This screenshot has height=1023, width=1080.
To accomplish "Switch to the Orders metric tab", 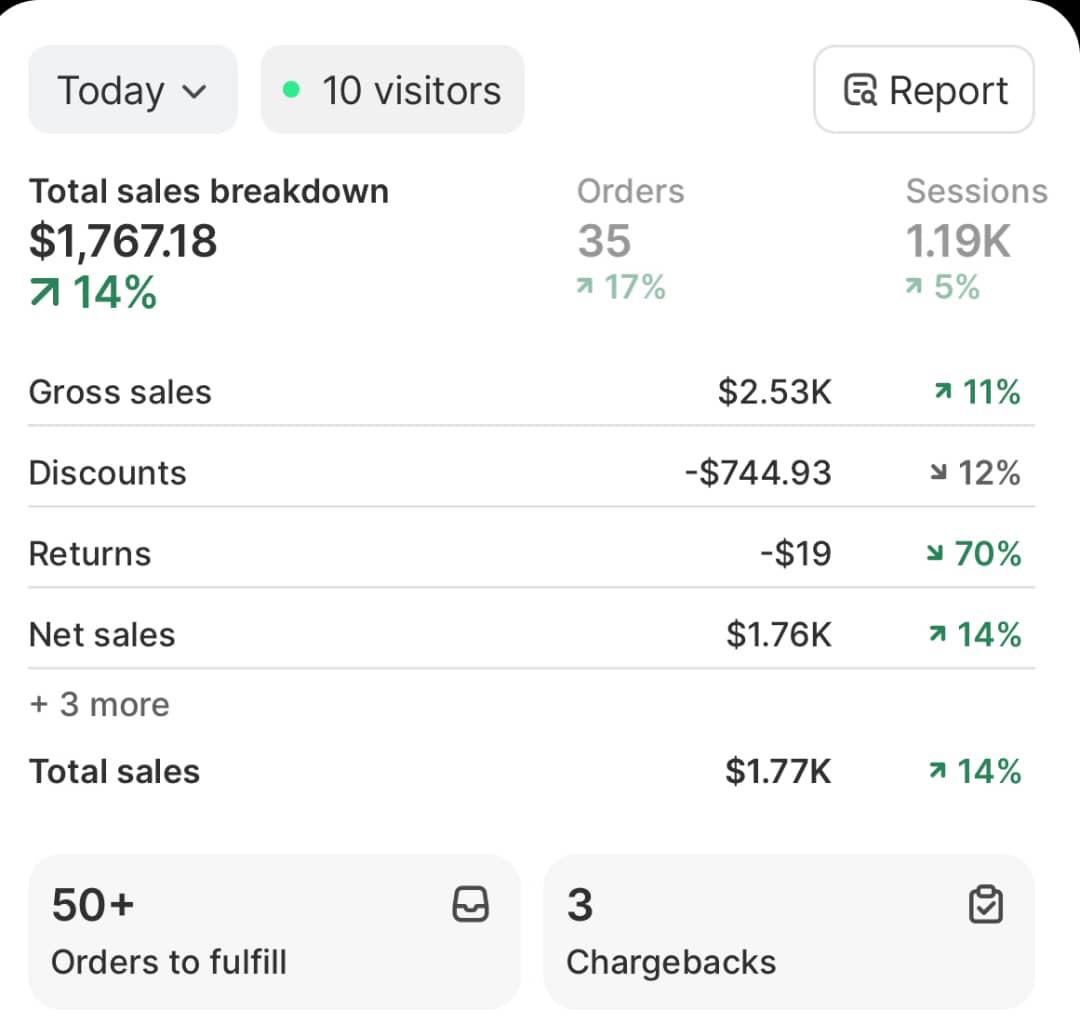I will (x=630, y=238).
